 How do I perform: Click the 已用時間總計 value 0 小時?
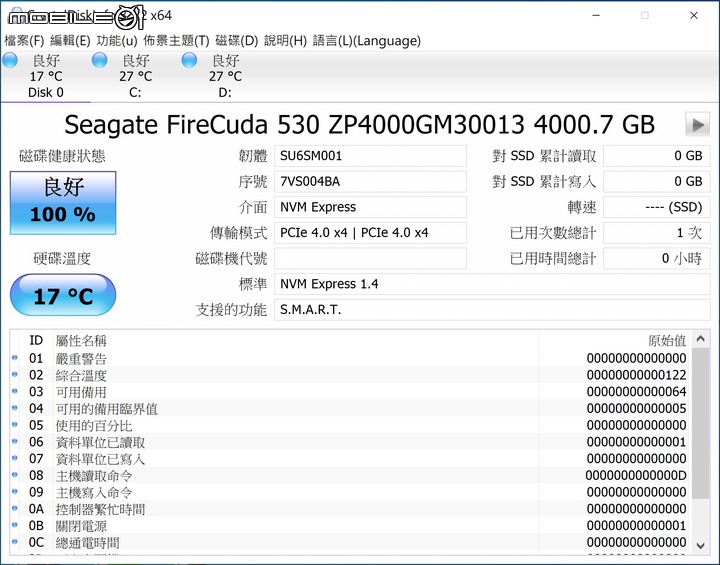[657, 259]
